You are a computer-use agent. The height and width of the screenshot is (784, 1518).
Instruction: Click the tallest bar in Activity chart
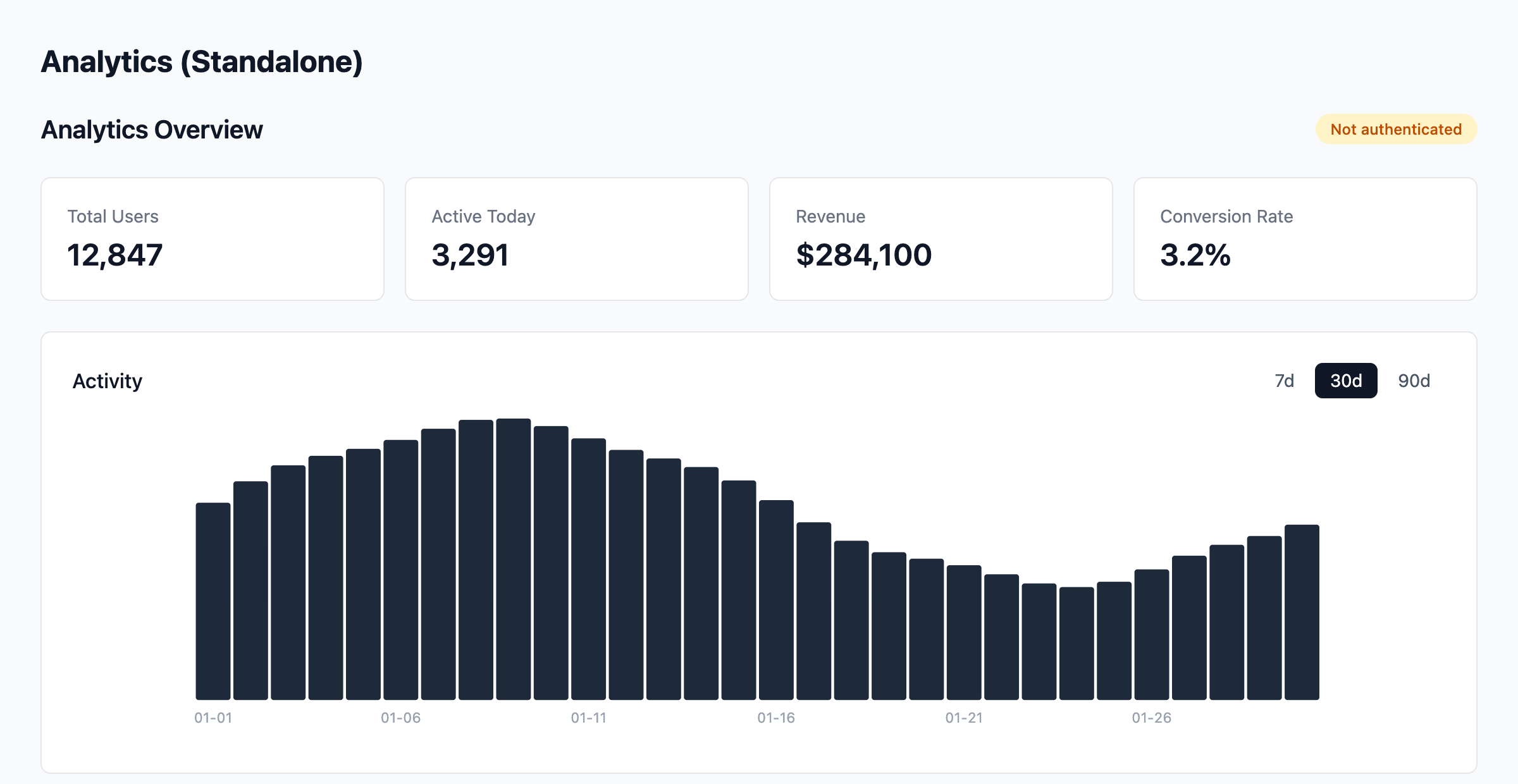click(x=513, y=560)
